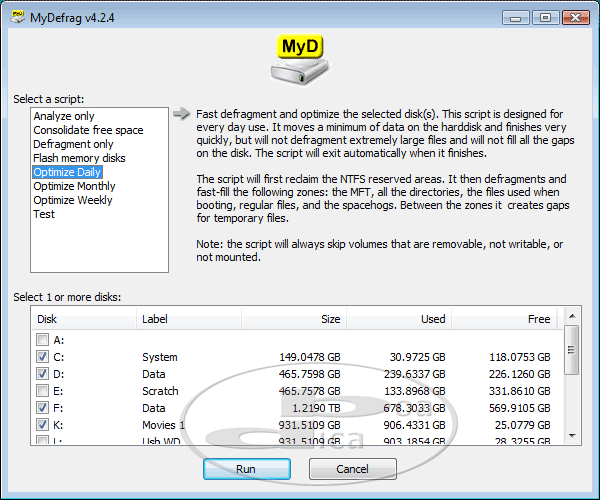The height and width of the screenshot is (500, 600).
Task: Click the disk list scrollbar down arrow
Action: [571, 434]
